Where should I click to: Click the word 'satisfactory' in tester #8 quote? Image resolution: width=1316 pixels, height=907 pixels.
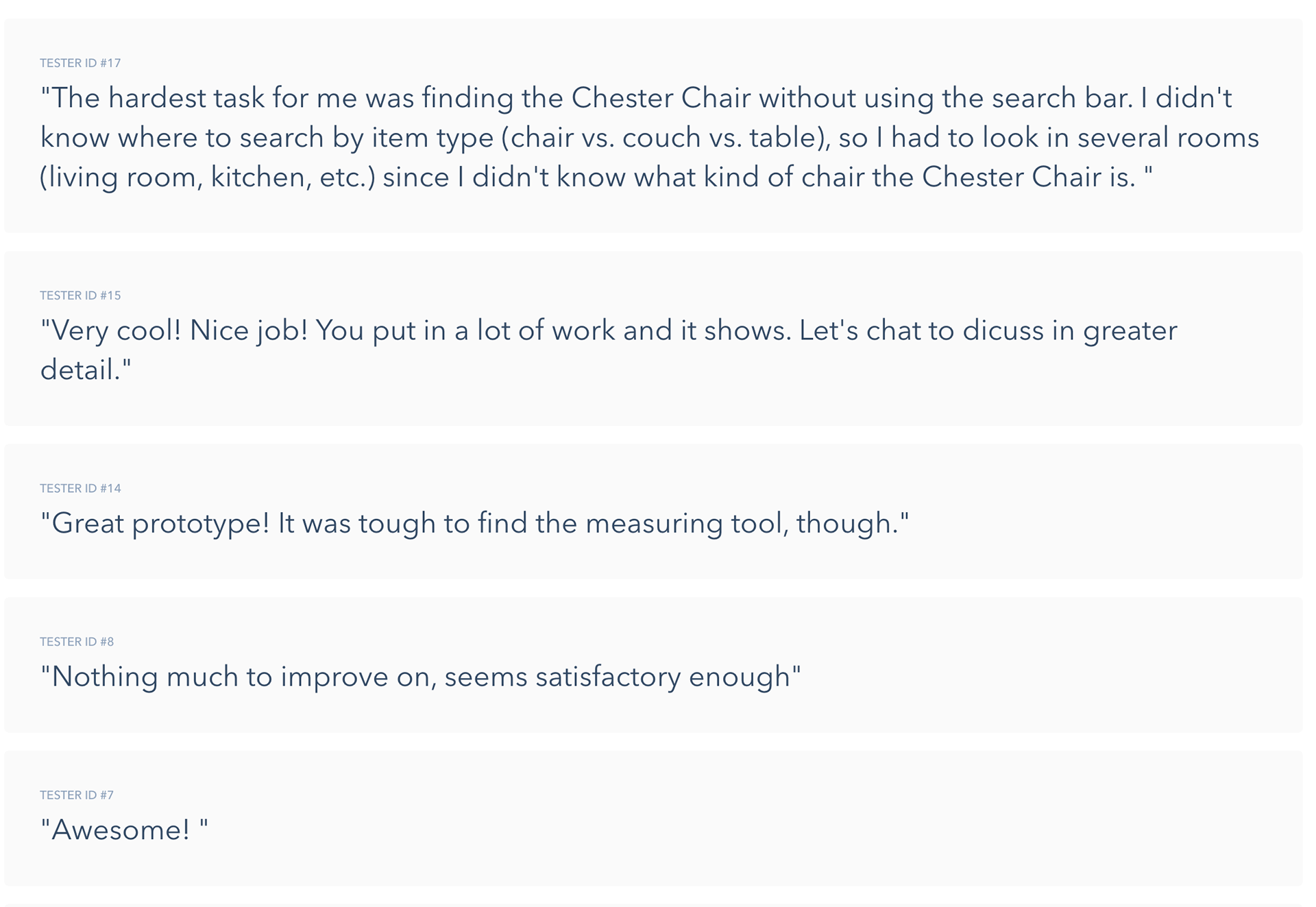(608, 677)
